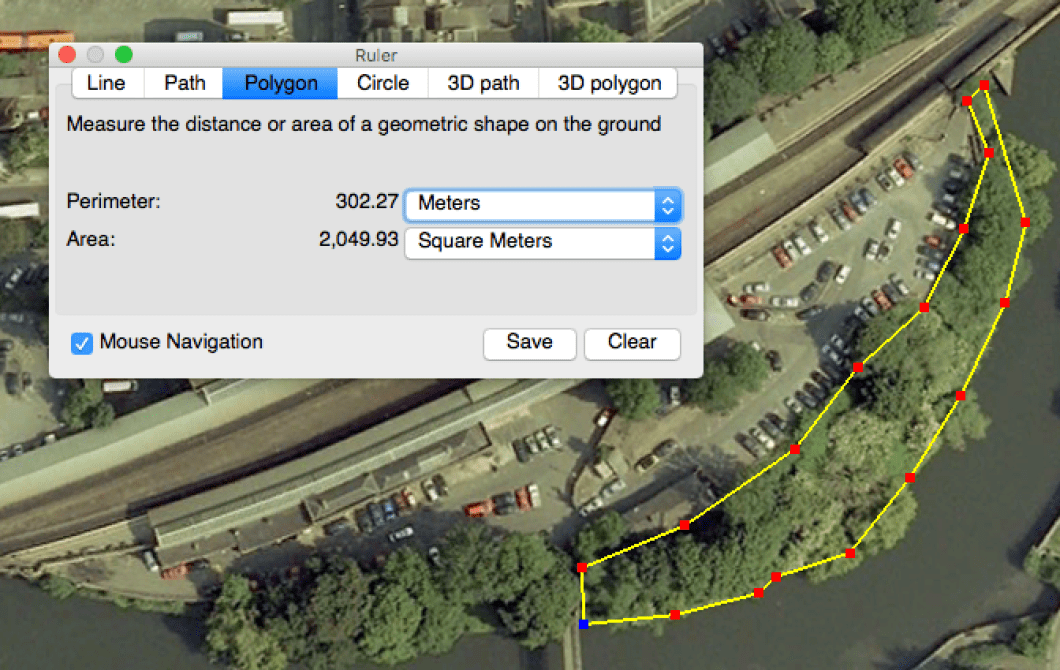
Task: Open the perimeter Meters unit dropdown
Action: (543, 204)
